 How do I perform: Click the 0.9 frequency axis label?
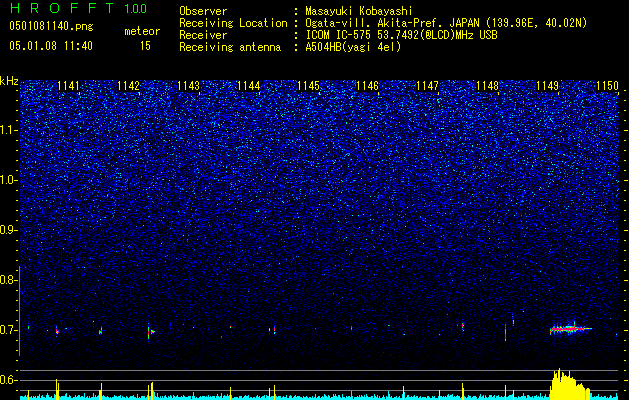9,230
